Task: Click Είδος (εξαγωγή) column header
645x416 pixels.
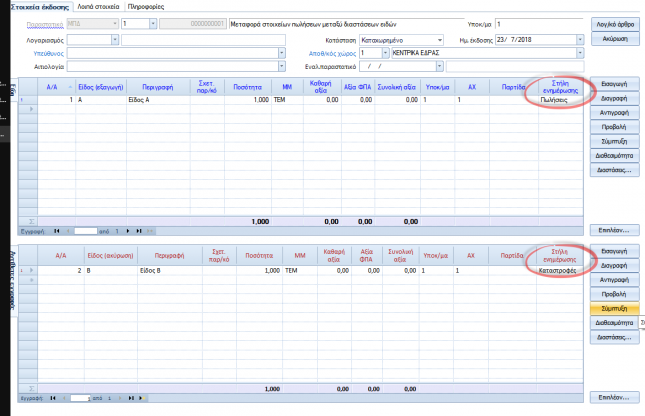Action: coord(101,87)
